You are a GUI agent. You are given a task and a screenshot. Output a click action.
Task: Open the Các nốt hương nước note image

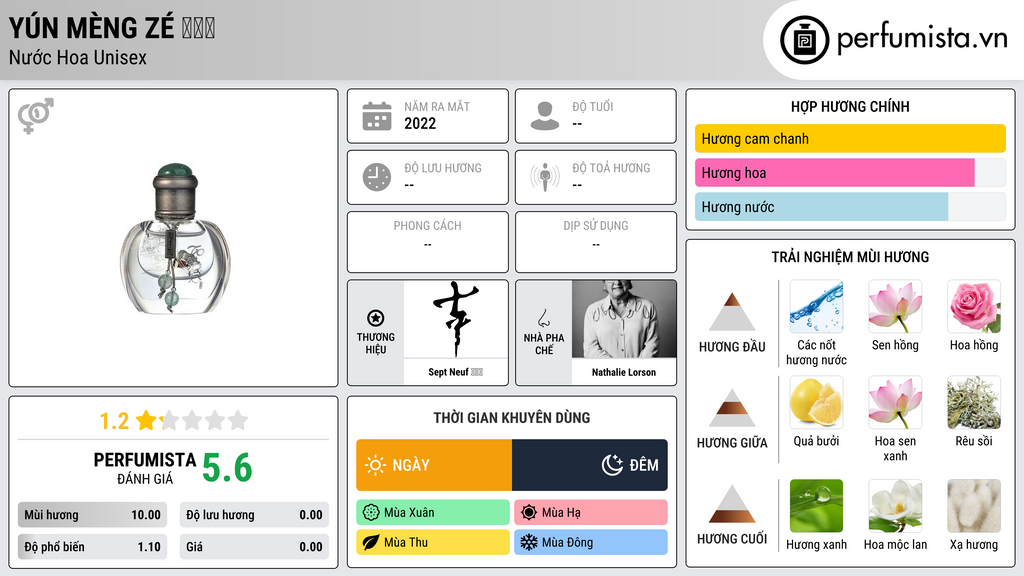tap(816, 307)
